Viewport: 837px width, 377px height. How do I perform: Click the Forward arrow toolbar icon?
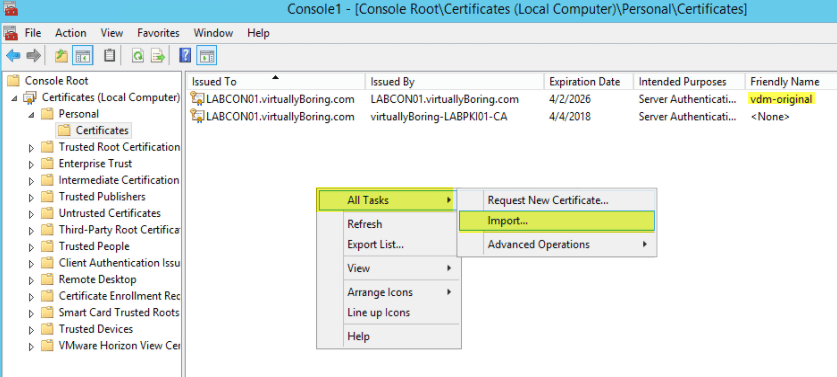pos(33,55)
